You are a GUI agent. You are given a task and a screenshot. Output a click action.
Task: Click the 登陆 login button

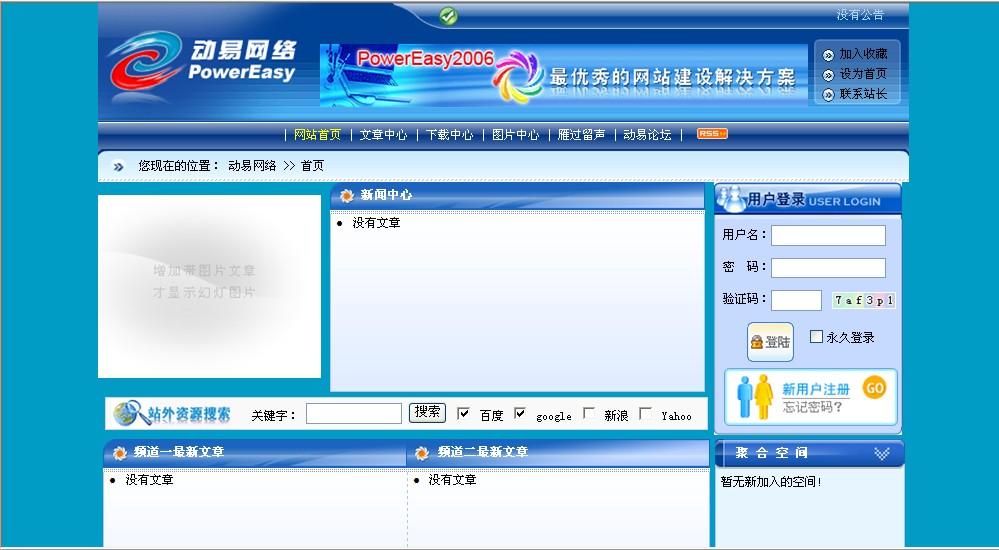point(770,342)
